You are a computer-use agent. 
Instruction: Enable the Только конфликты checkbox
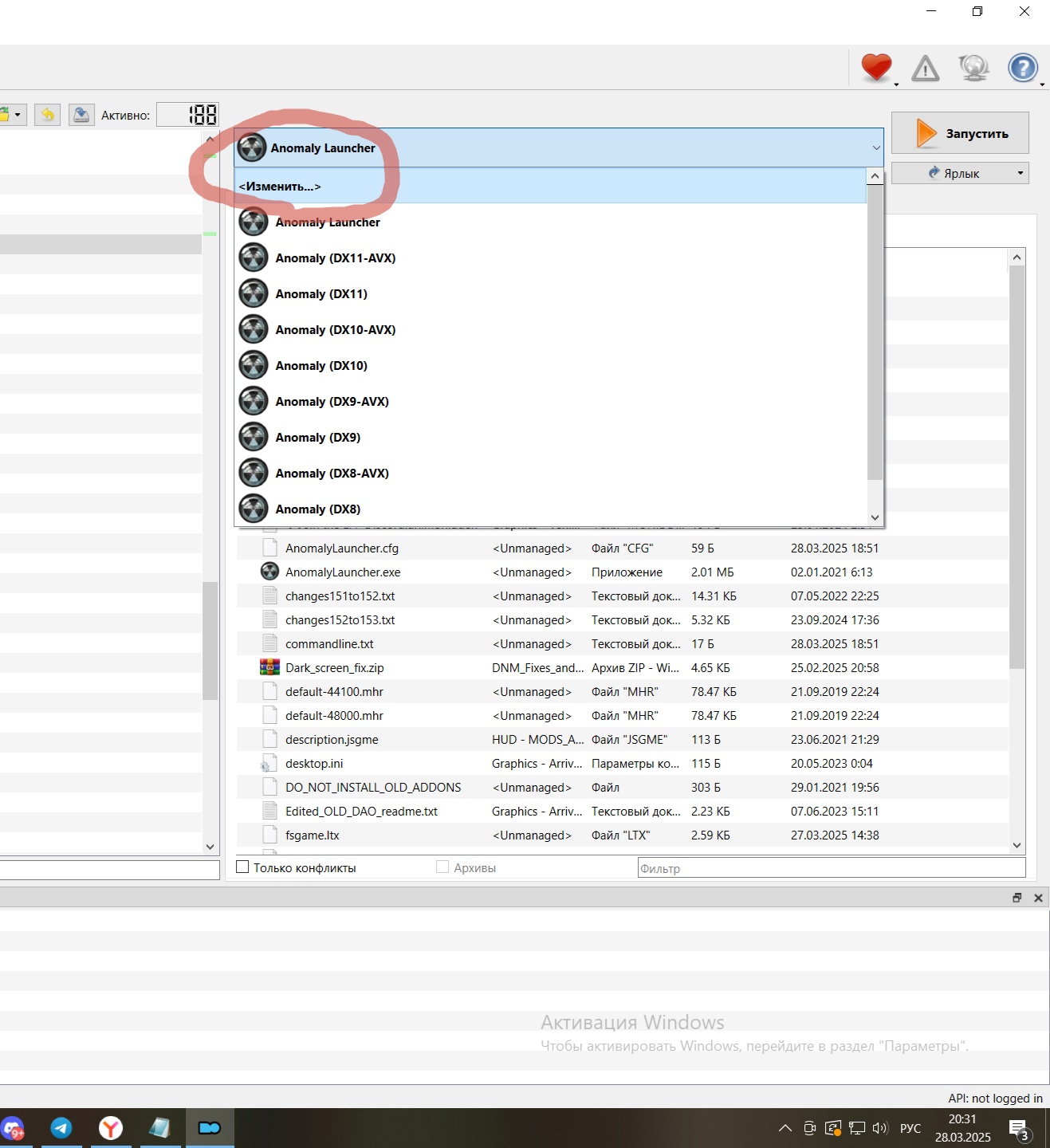tap(243, 867)
